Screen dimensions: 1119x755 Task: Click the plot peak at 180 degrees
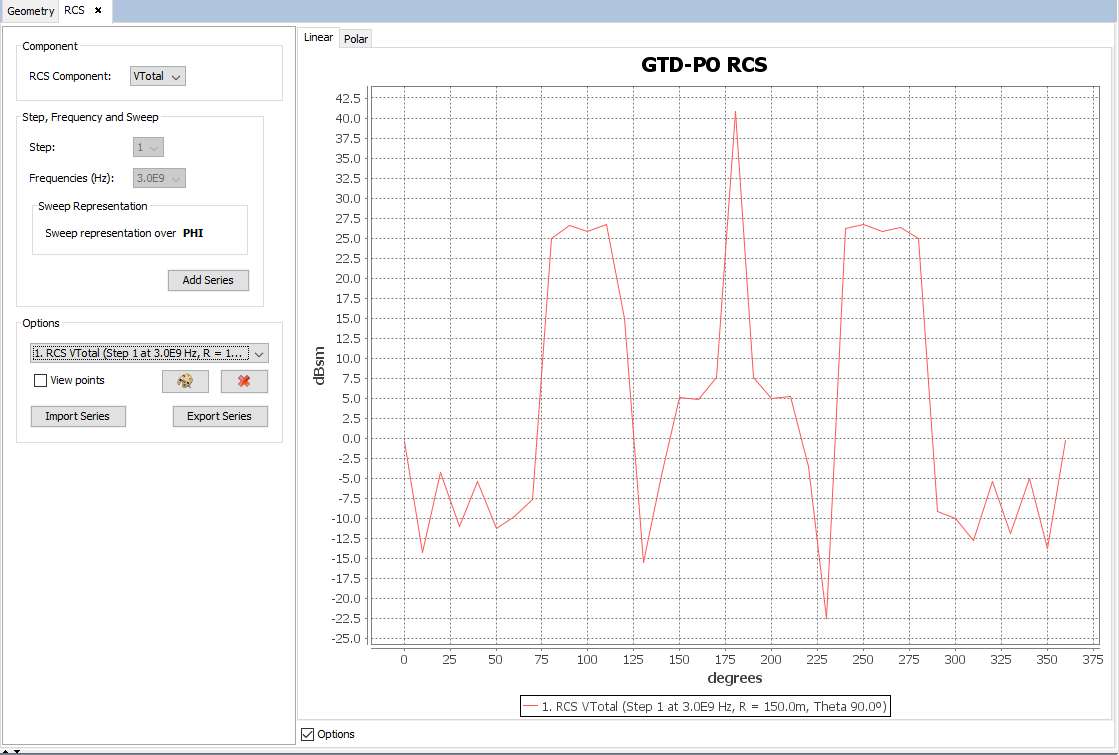point(735,112)
